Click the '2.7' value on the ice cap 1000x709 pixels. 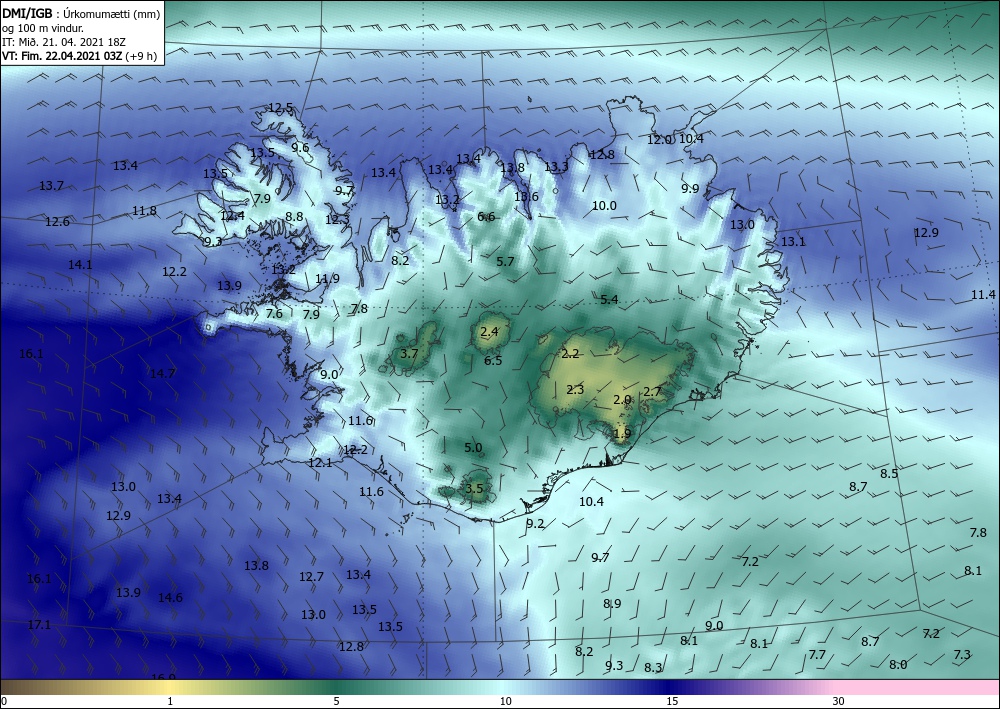point(652,391)
